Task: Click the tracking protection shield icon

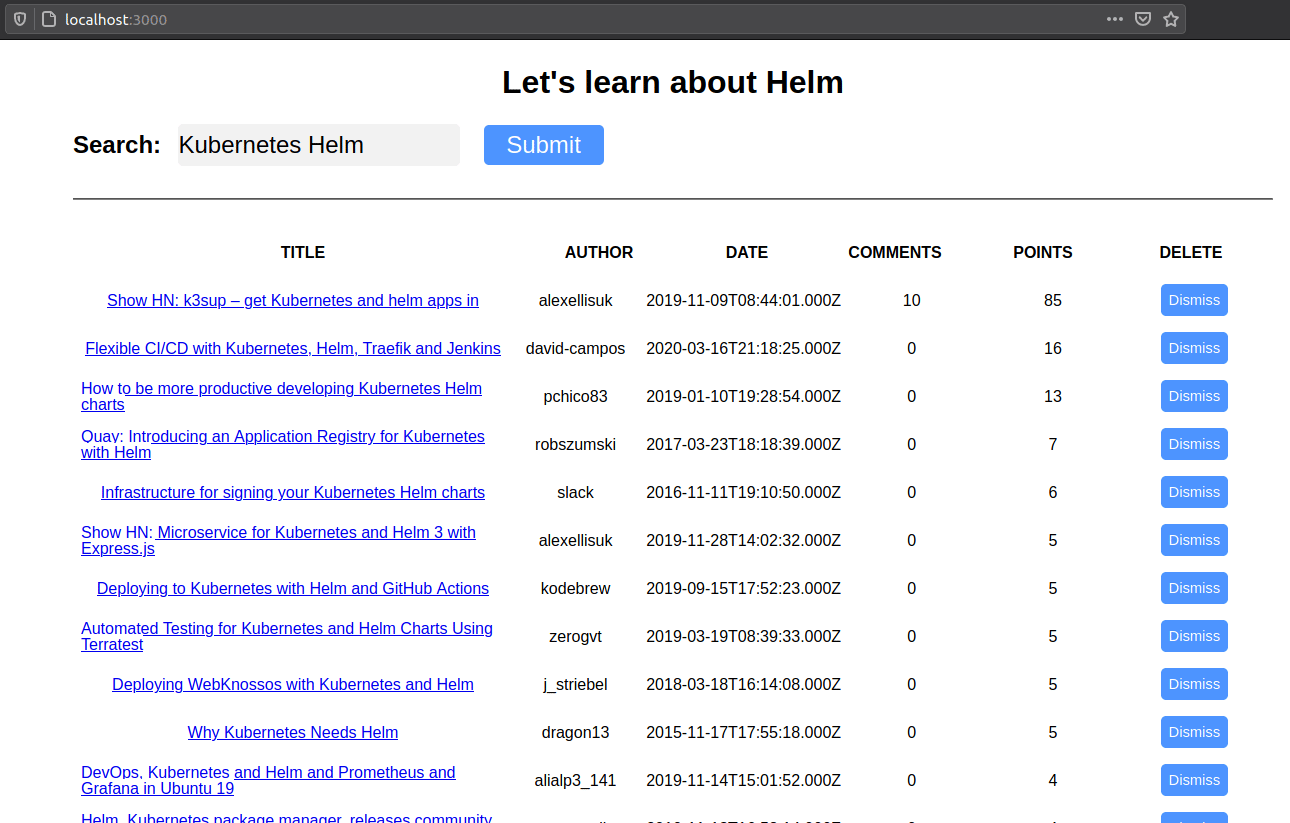Action: pyautogui.click(x=19, y=19)
